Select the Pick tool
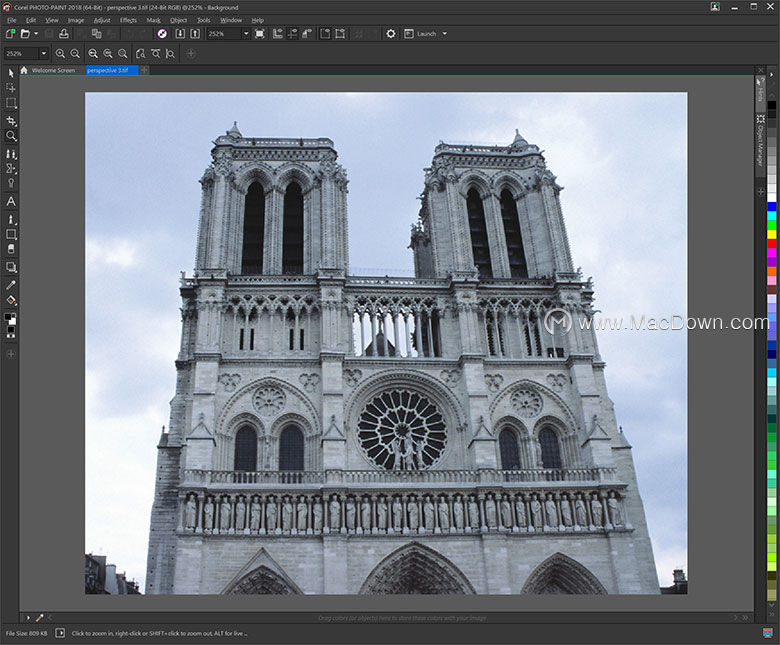This screenshot has height=645, width=780. click(x=11, y=73)
